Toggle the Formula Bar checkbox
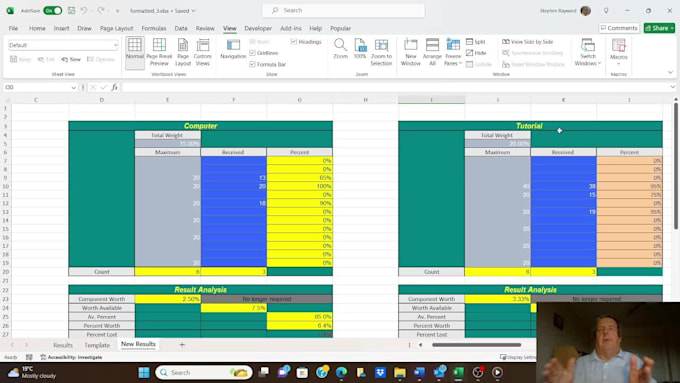The image size is (680, 383). 252,64
